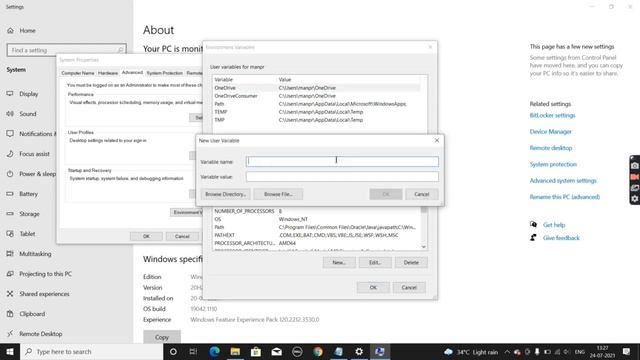Cancel the New User Variable dialog
The width and height of the screenshot is (640, 360).
tap(422, 194)
